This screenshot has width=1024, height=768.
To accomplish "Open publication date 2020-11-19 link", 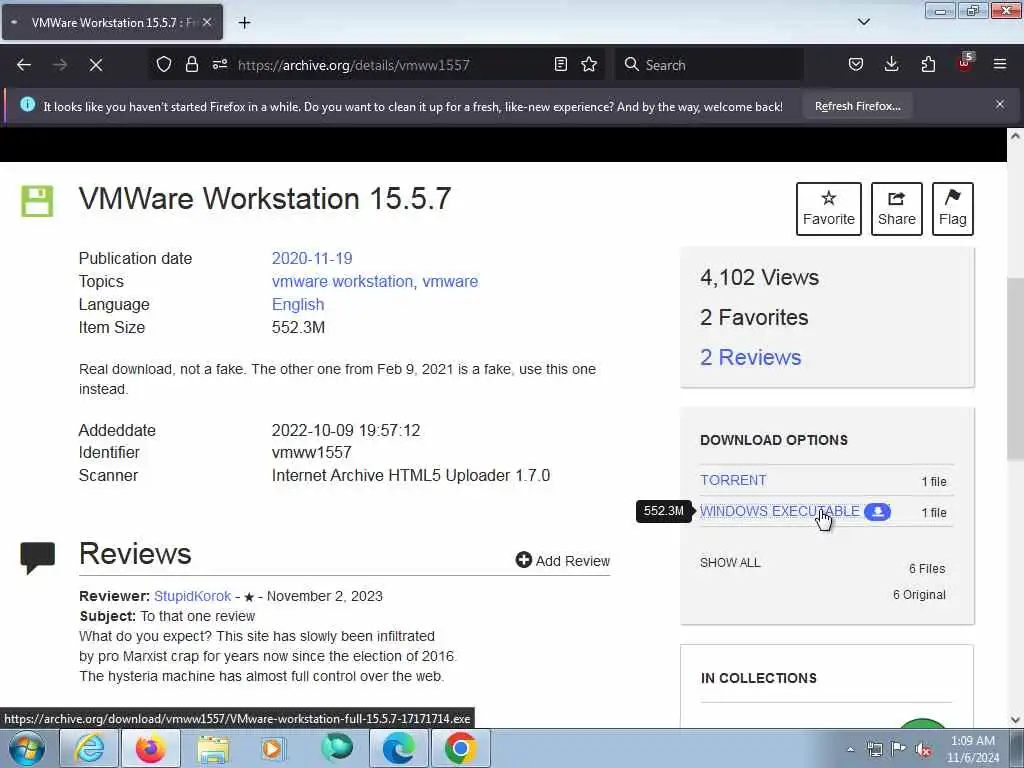I will [312, 258].
